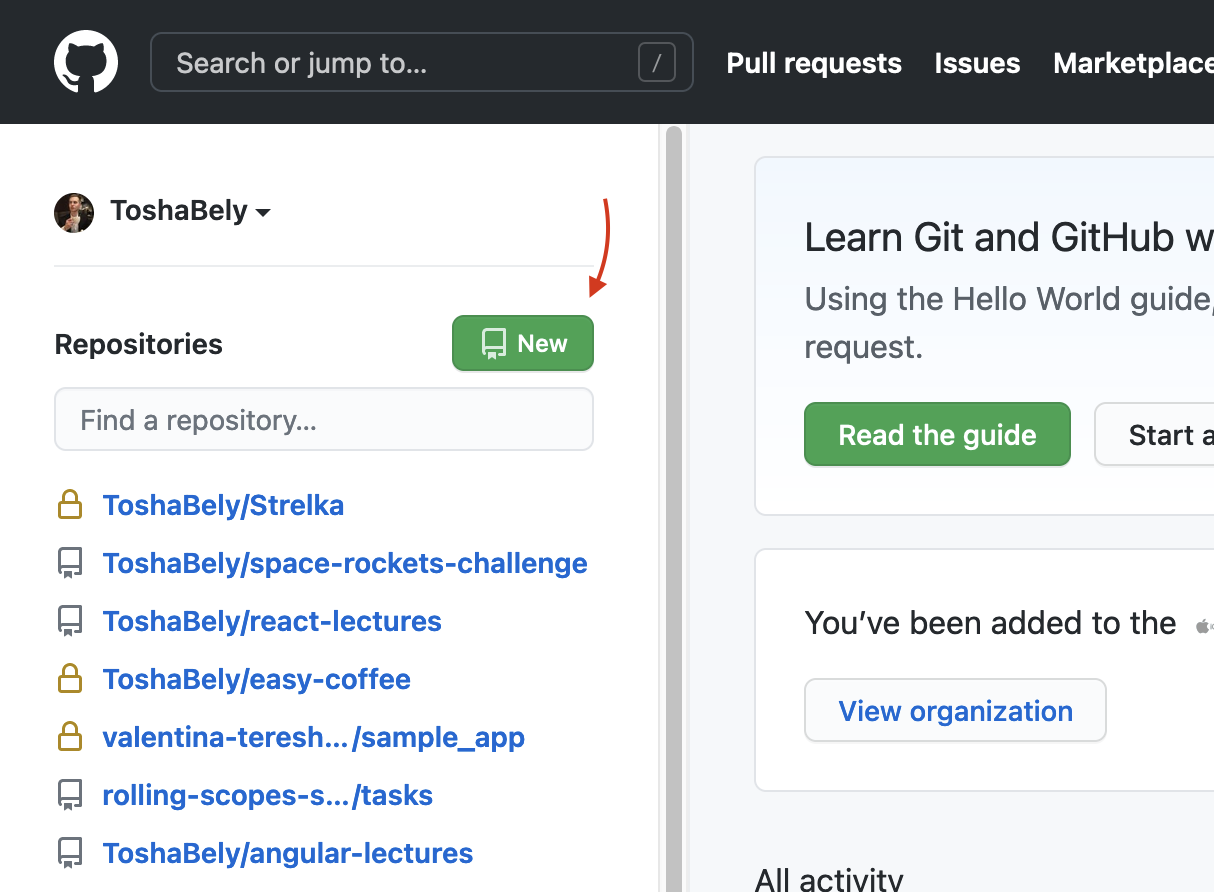1214x892 pixels.
Task: Open ToshaBely/react-lectures repository
Action: tap(272, 621)
